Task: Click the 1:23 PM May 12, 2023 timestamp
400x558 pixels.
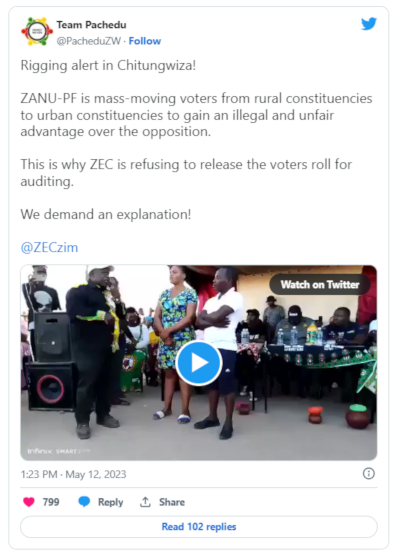Action: pos(73,474)
